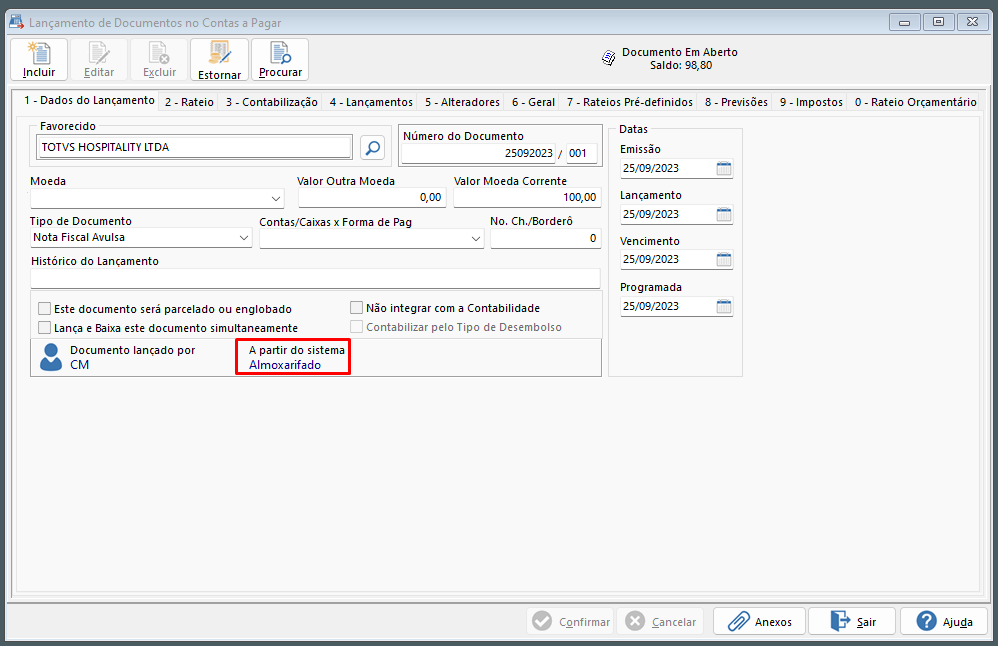Screen dimensions: 998x646
Task: Click the Número do Documento 25092023 field
Action: tap(478, 153)
